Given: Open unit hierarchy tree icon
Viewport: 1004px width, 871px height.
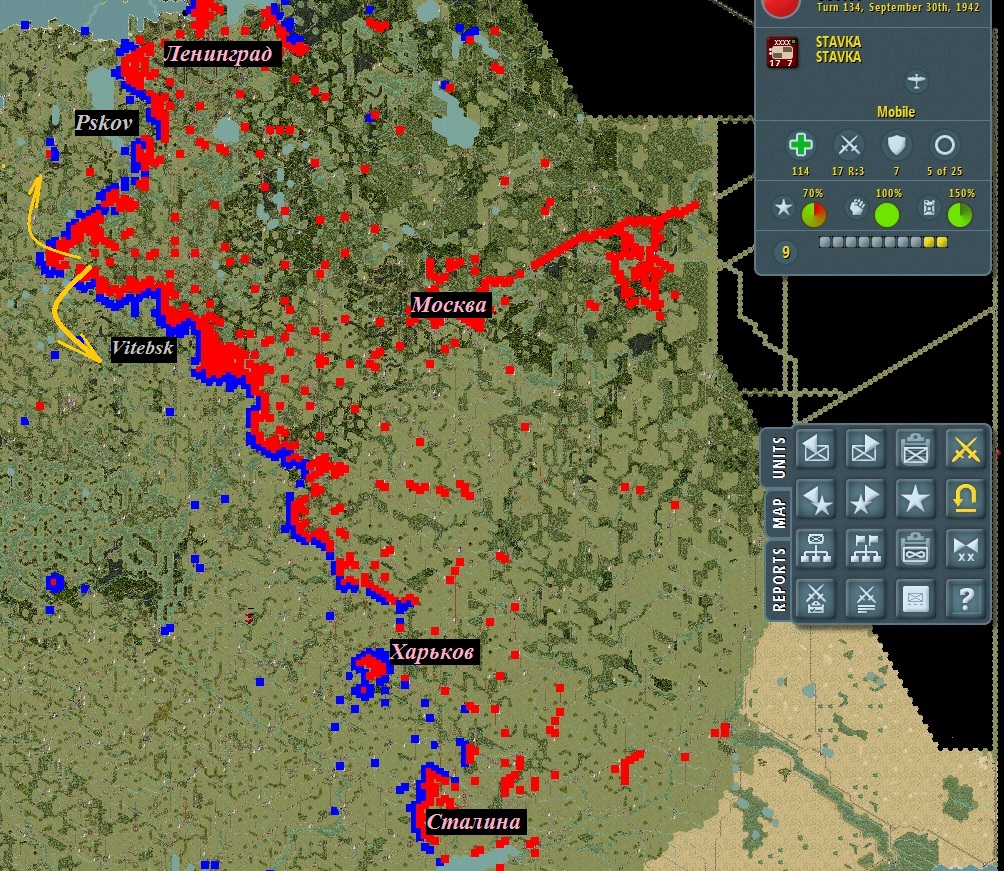Looking at the screenshot, I should pos(816,549).
